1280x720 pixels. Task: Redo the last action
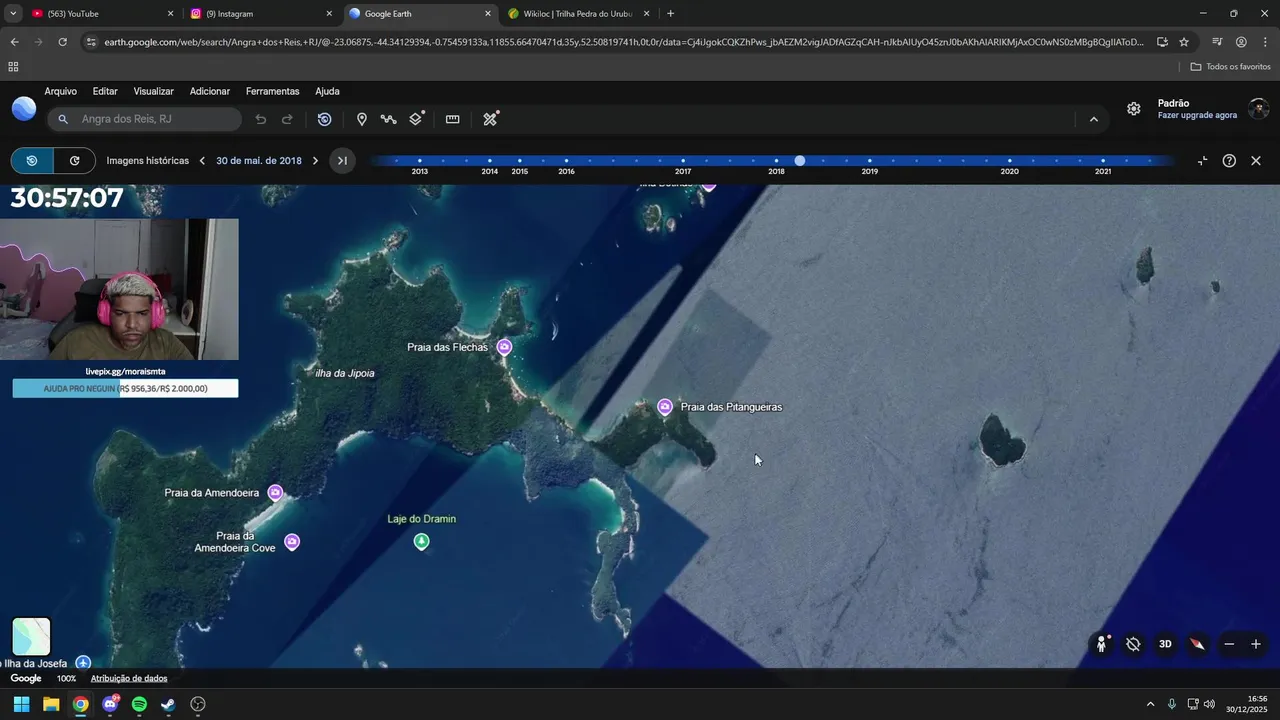287,119
